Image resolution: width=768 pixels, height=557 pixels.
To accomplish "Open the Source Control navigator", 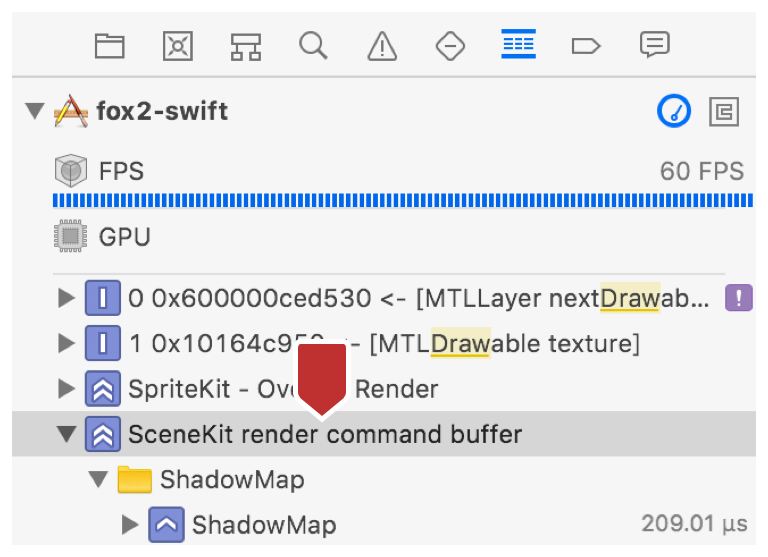I will coord(177,45).
